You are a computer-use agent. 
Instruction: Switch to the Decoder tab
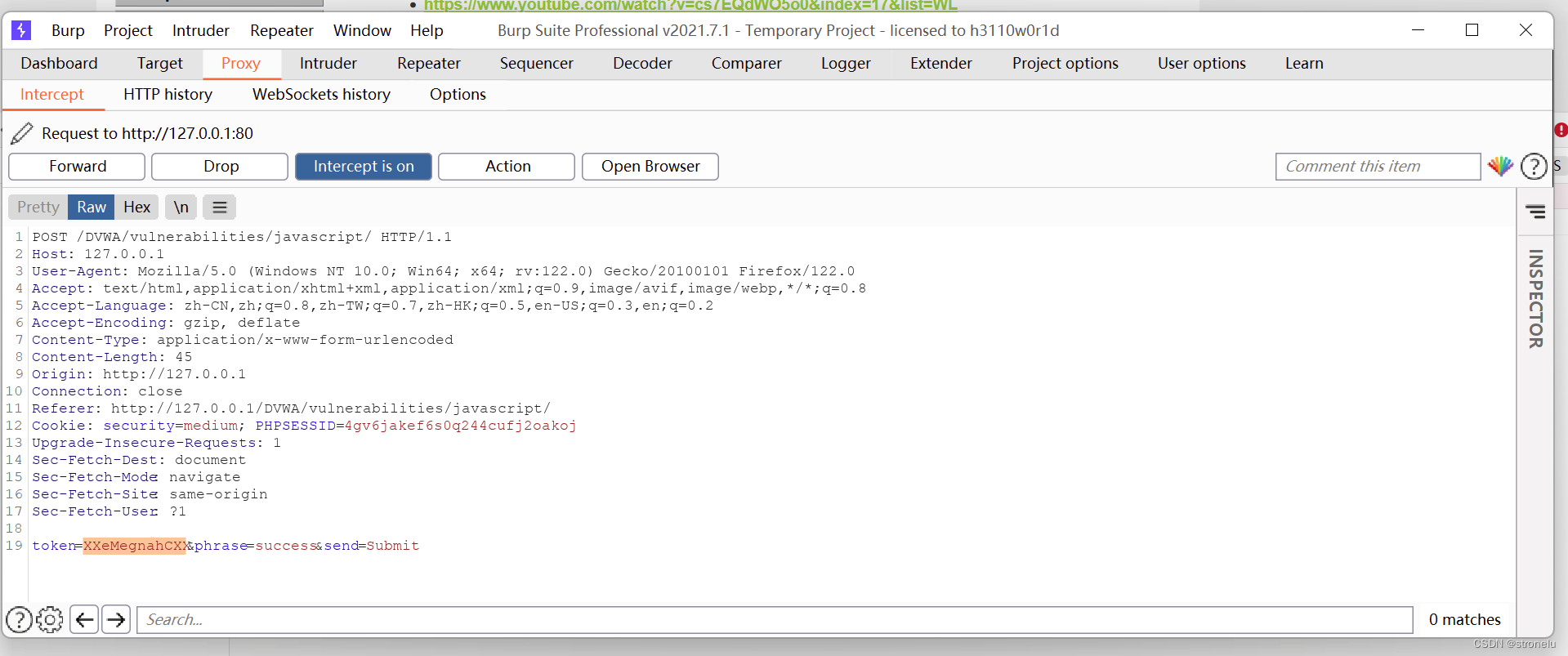point(643,64)
